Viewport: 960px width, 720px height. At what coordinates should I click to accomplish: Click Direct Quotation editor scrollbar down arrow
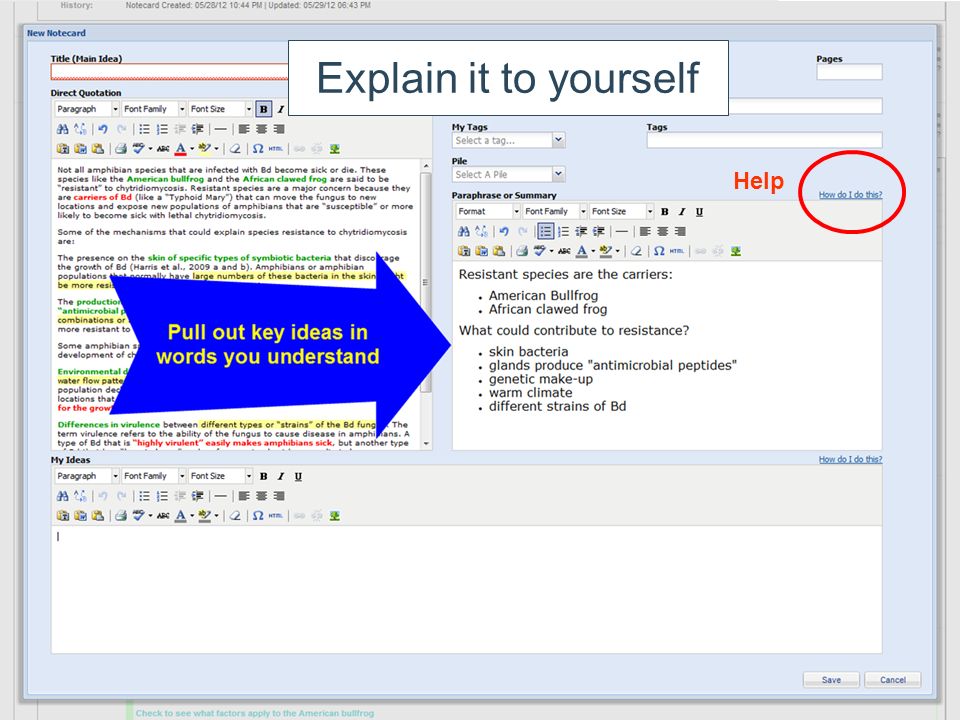coord(426,443)
